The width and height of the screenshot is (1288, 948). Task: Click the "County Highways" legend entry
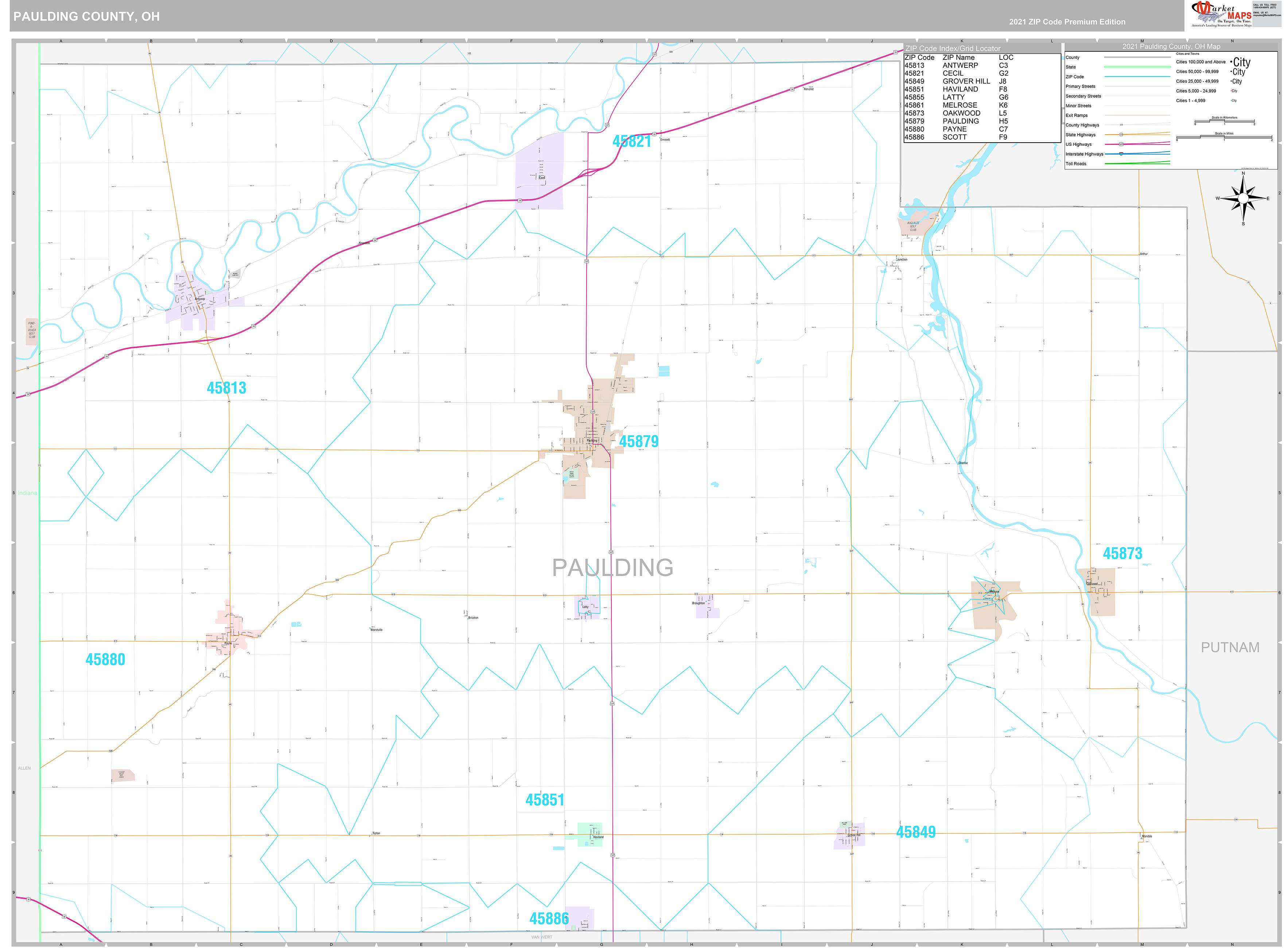click(1082, 125)
